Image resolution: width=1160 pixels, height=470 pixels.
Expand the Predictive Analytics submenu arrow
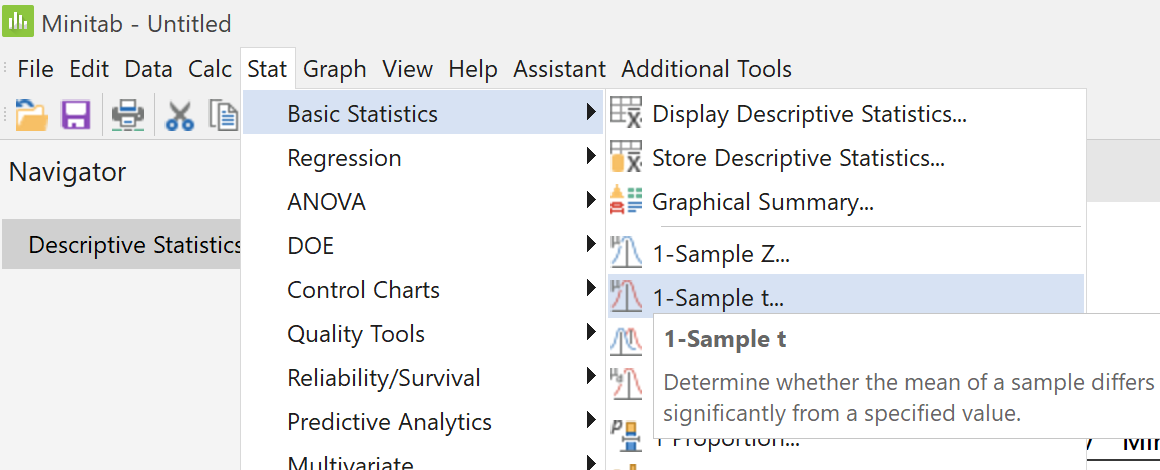[590, 420]
